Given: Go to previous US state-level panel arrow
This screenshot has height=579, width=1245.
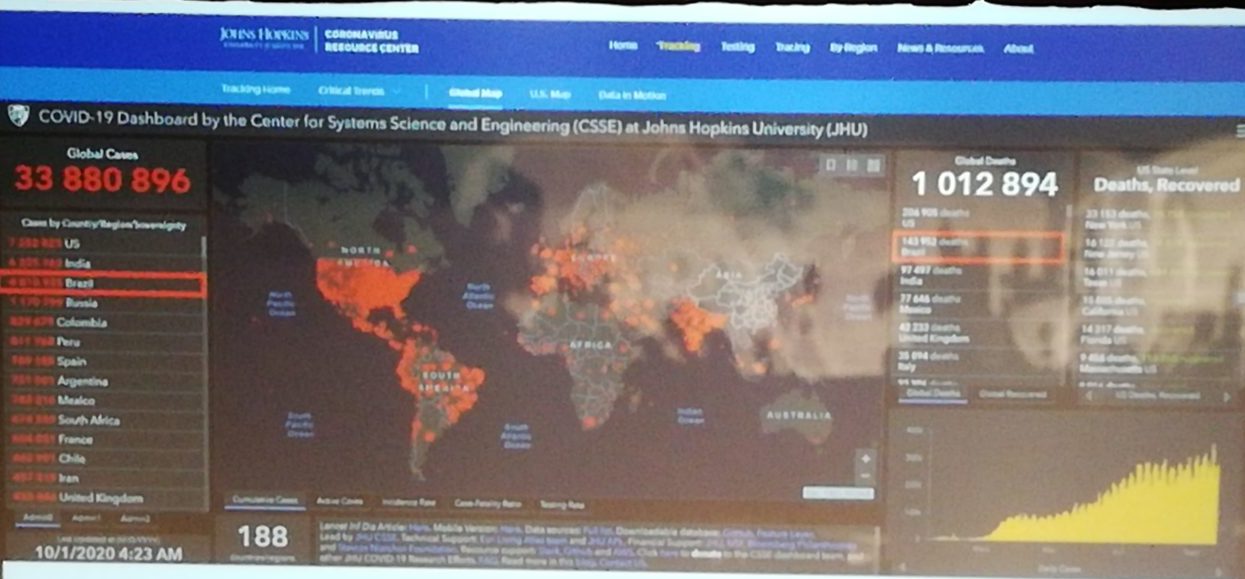Looking at the screenshot, I should pos(1088,396).
